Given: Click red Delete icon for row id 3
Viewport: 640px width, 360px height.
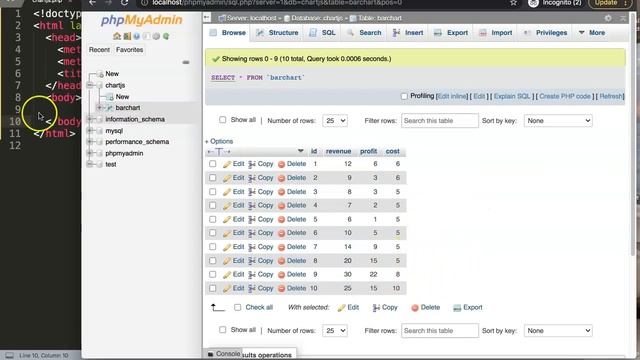Looking at the screenshot, I should click(281, 192).
